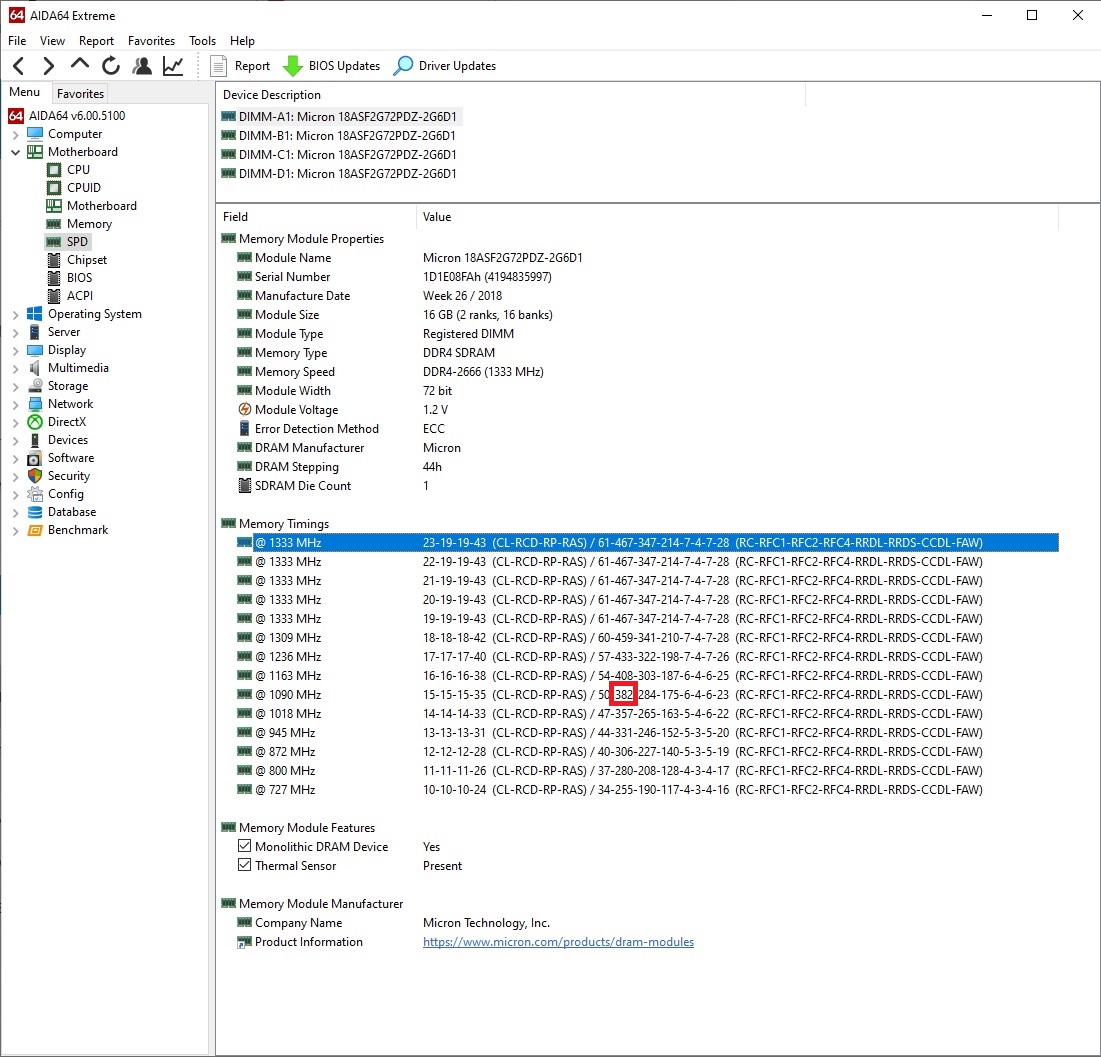The height and width of the screenshot is (1057, 1101).
Task: Switch to the Favorites tab in the sidebar
Action: 80,93
